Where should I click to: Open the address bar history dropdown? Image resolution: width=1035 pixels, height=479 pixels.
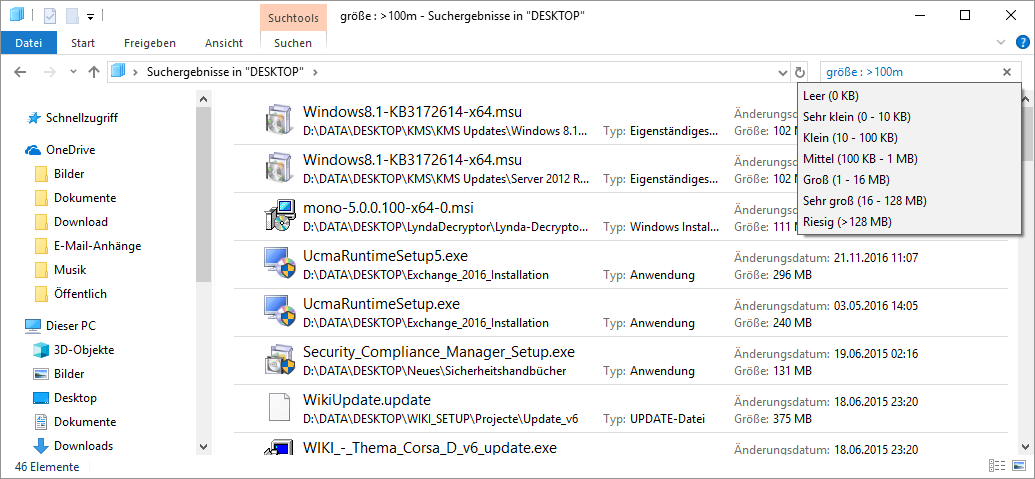(782, 72)
